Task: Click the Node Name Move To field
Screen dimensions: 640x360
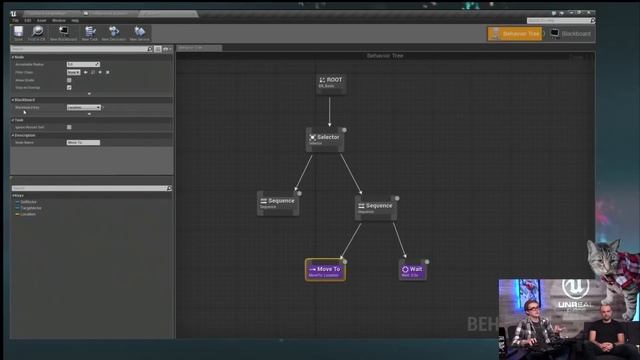Action: 83,143
